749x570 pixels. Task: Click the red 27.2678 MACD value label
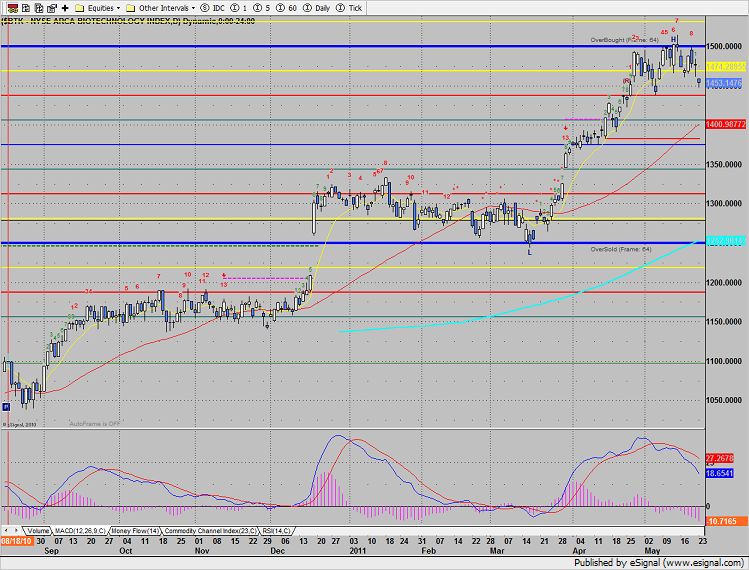pos(719,458)
